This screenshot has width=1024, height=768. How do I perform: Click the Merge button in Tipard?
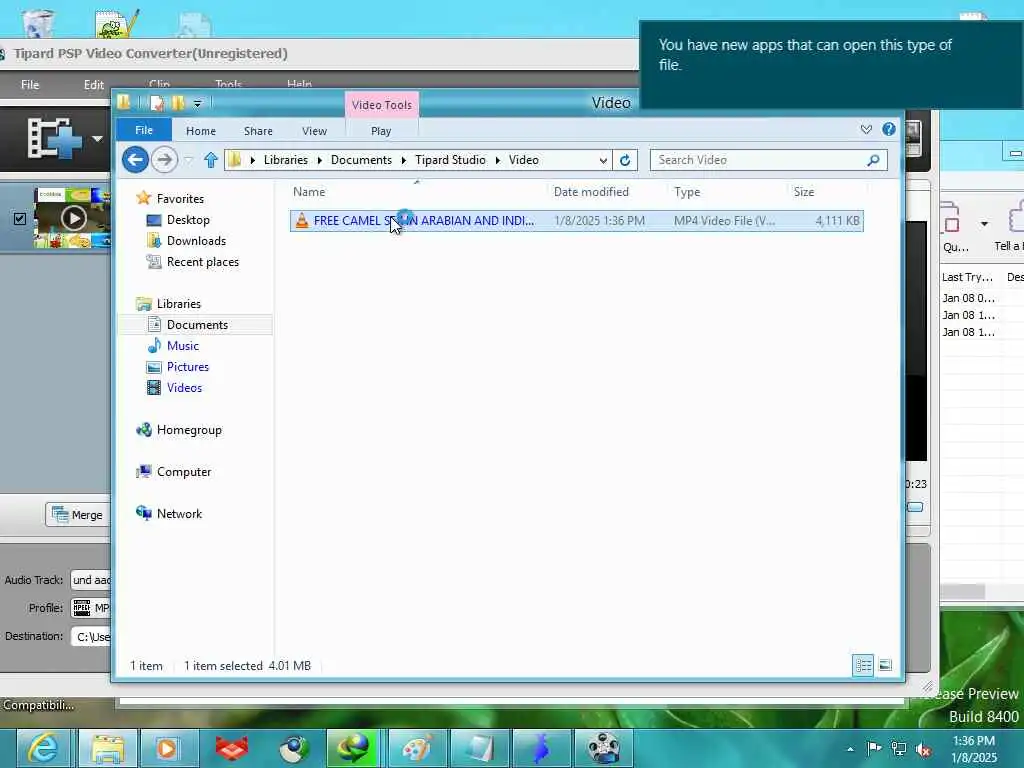[x=78, y=515]
